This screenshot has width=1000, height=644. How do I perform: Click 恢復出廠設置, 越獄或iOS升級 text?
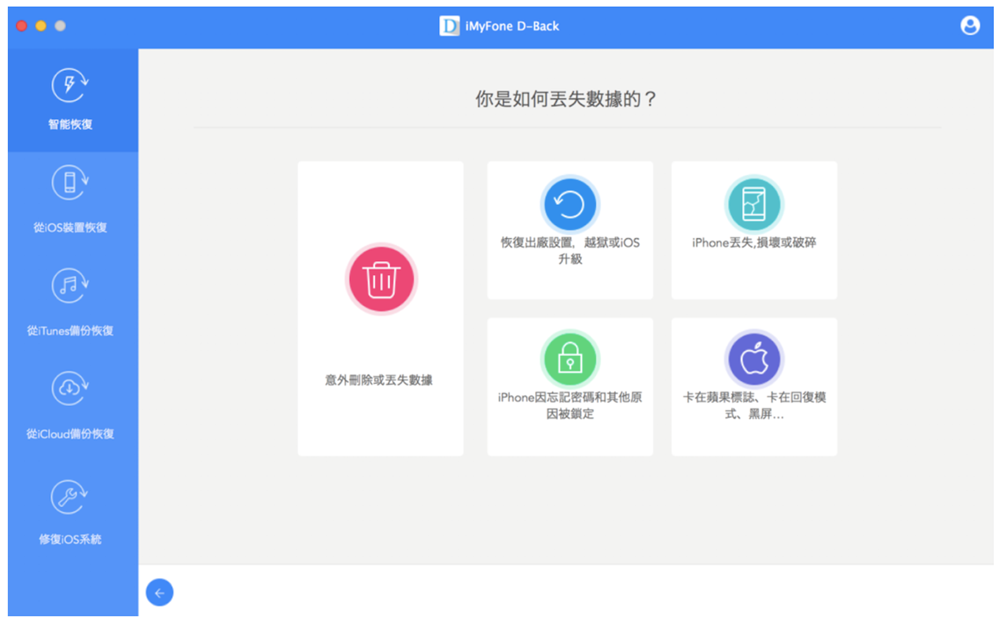(x=570, y=251)
